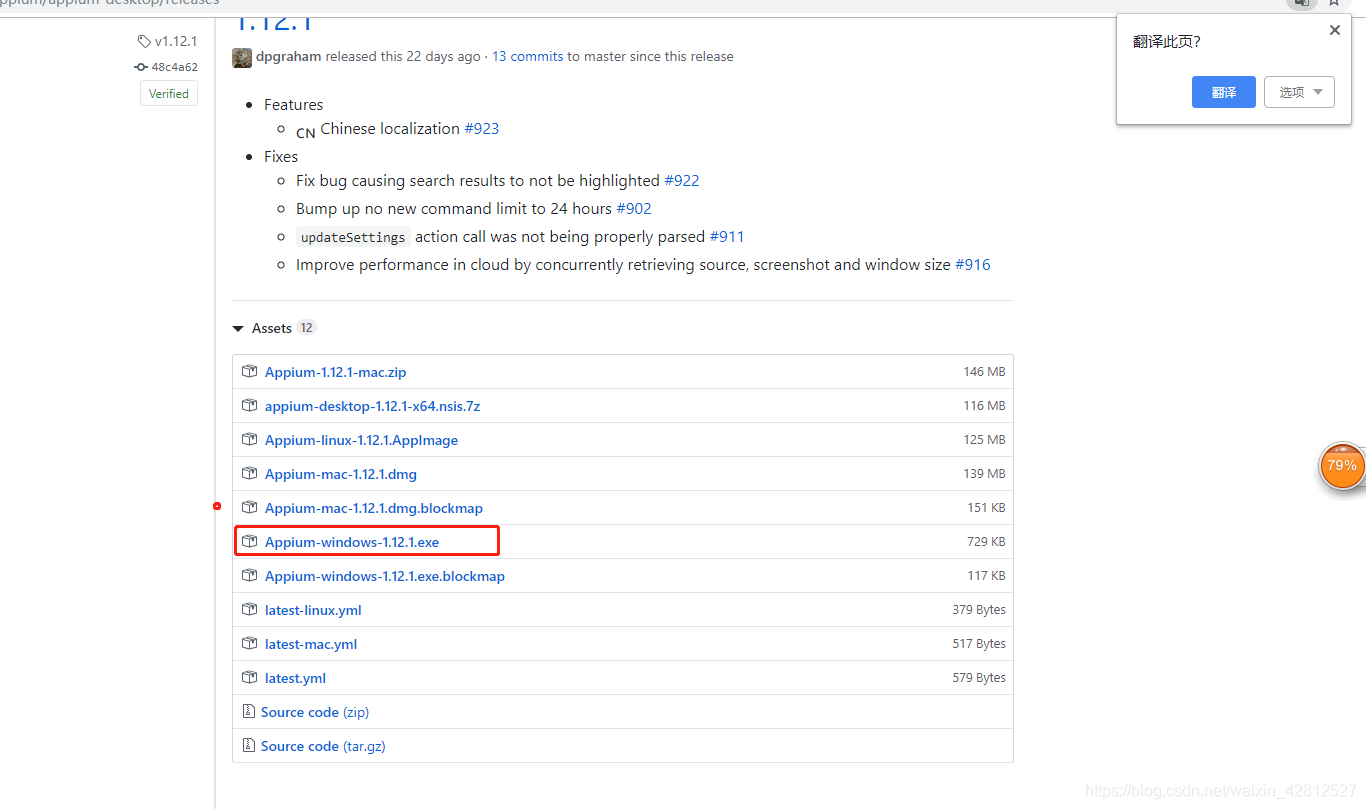Click the blue 翻译 translate button
Screen dimensions: 1366x809
click(1223, 92)
